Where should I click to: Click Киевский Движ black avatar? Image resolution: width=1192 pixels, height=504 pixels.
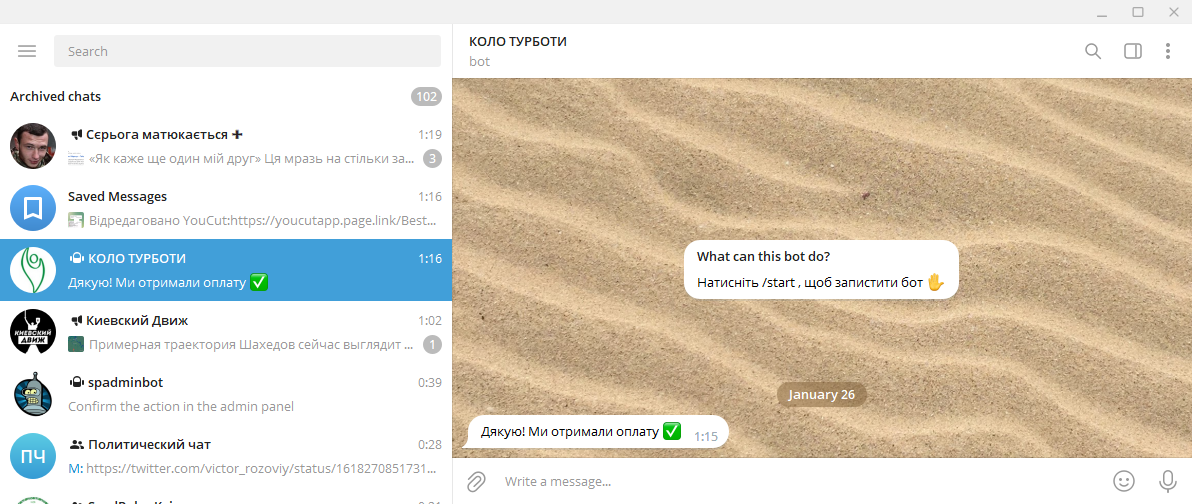click(33, 332)
